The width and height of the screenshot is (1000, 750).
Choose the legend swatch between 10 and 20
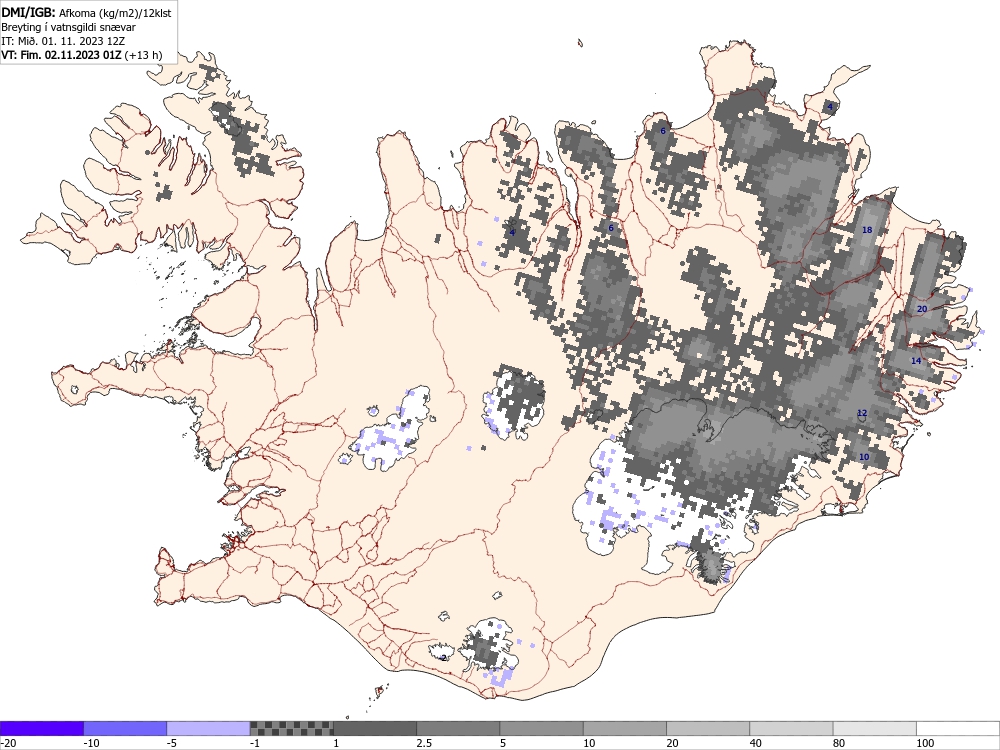(x=624, y=728)
